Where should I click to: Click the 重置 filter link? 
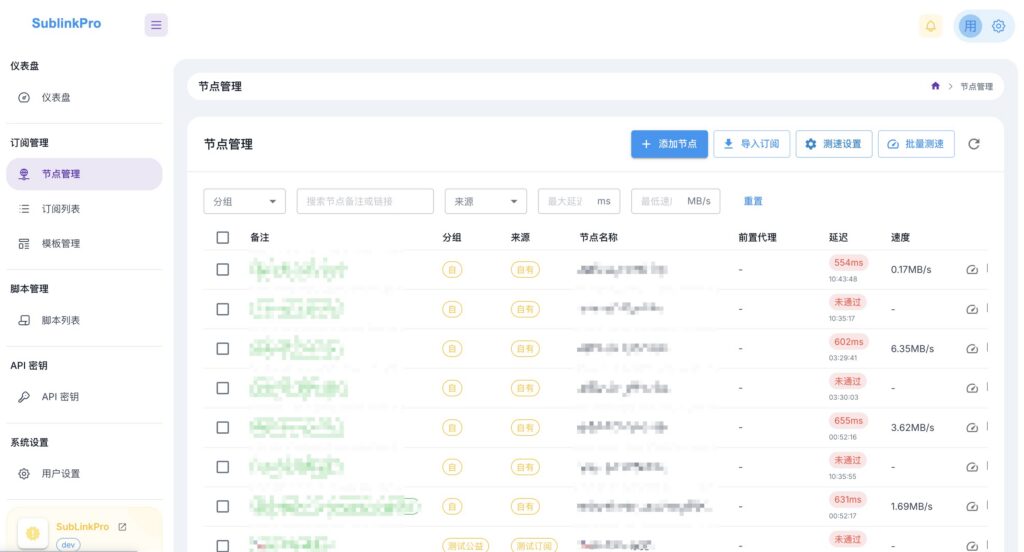pos(753,201)
